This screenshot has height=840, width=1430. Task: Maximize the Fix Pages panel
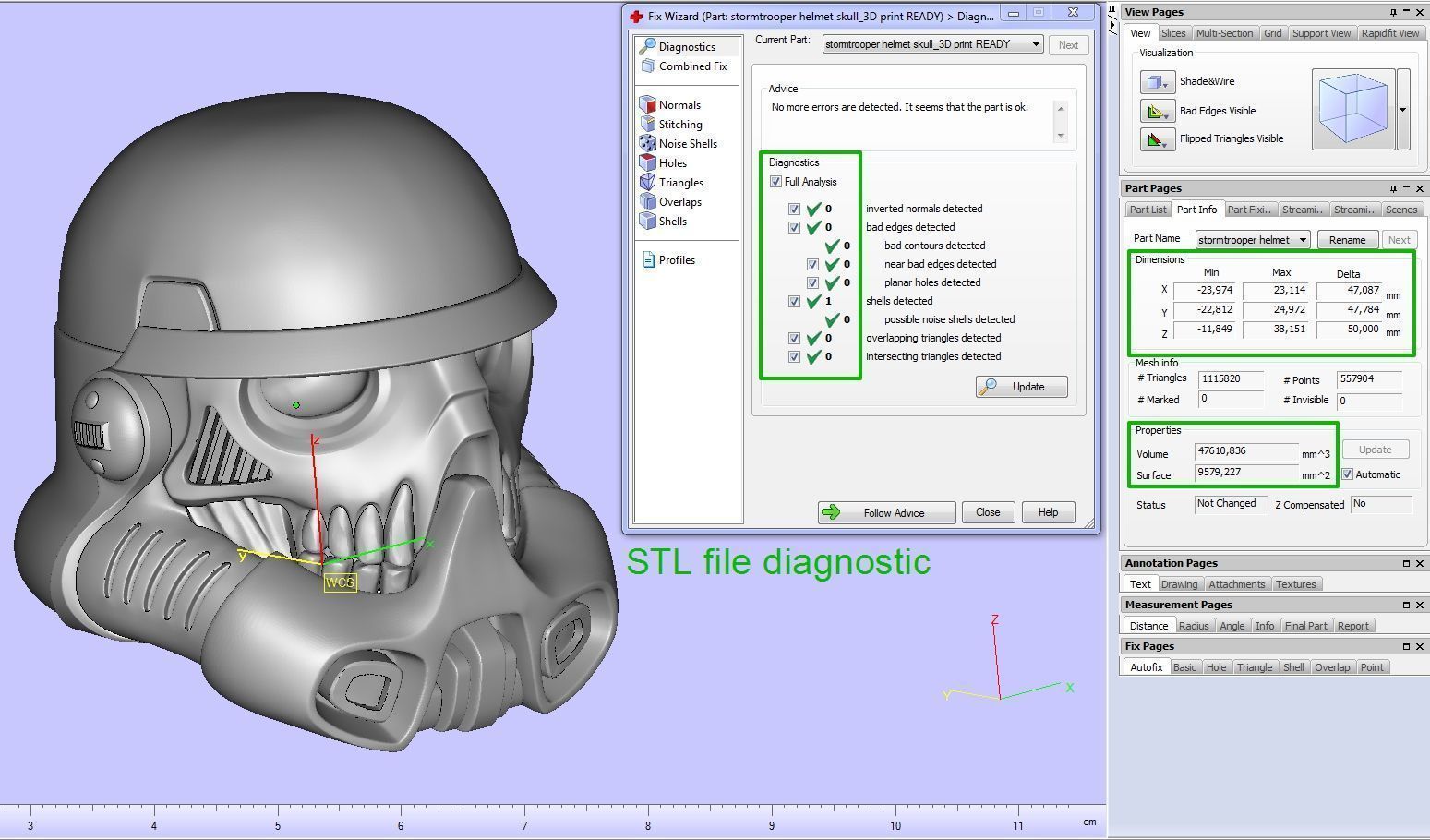click(1406, 646)
